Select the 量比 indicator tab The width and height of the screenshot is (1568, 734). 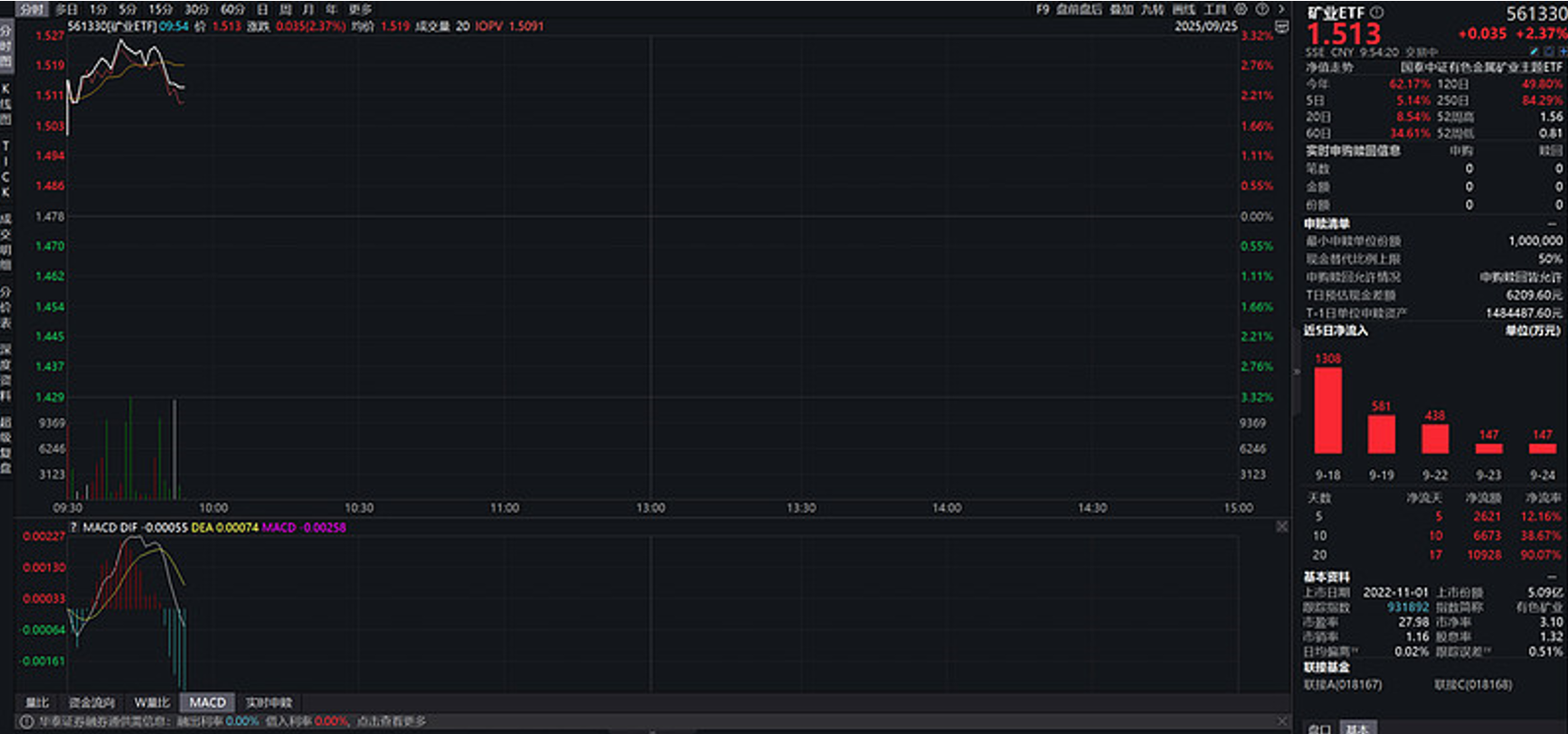click(37, 702)
